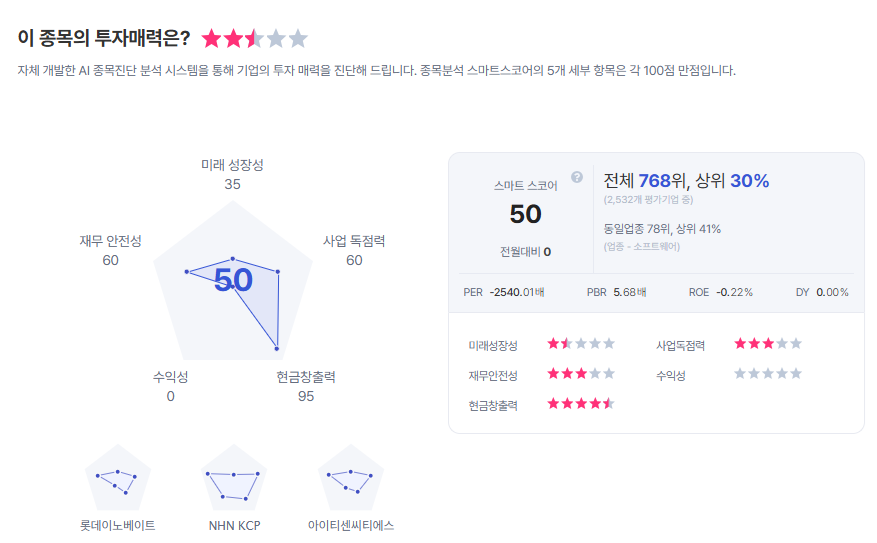Viewport: 877px width, 543px height.
Task: Click the Smart Score help question icon
Action: [x=577, y=177]
